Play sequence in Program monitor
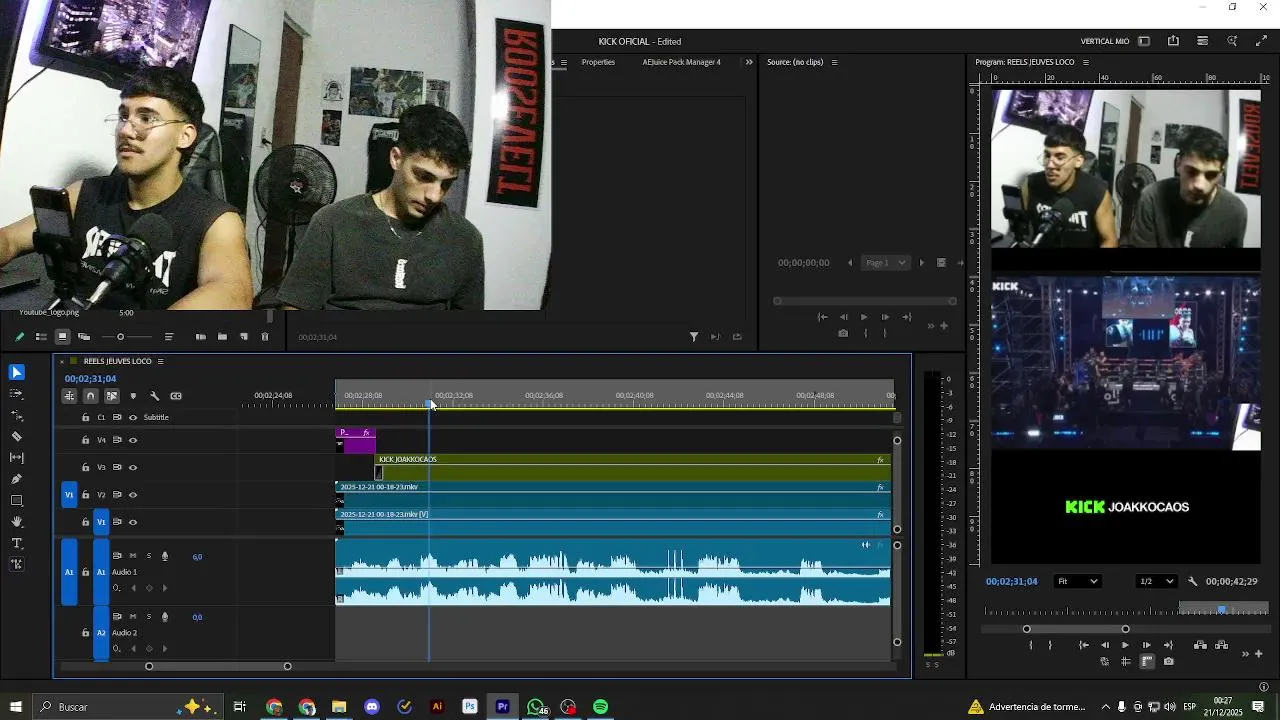 1125,645
